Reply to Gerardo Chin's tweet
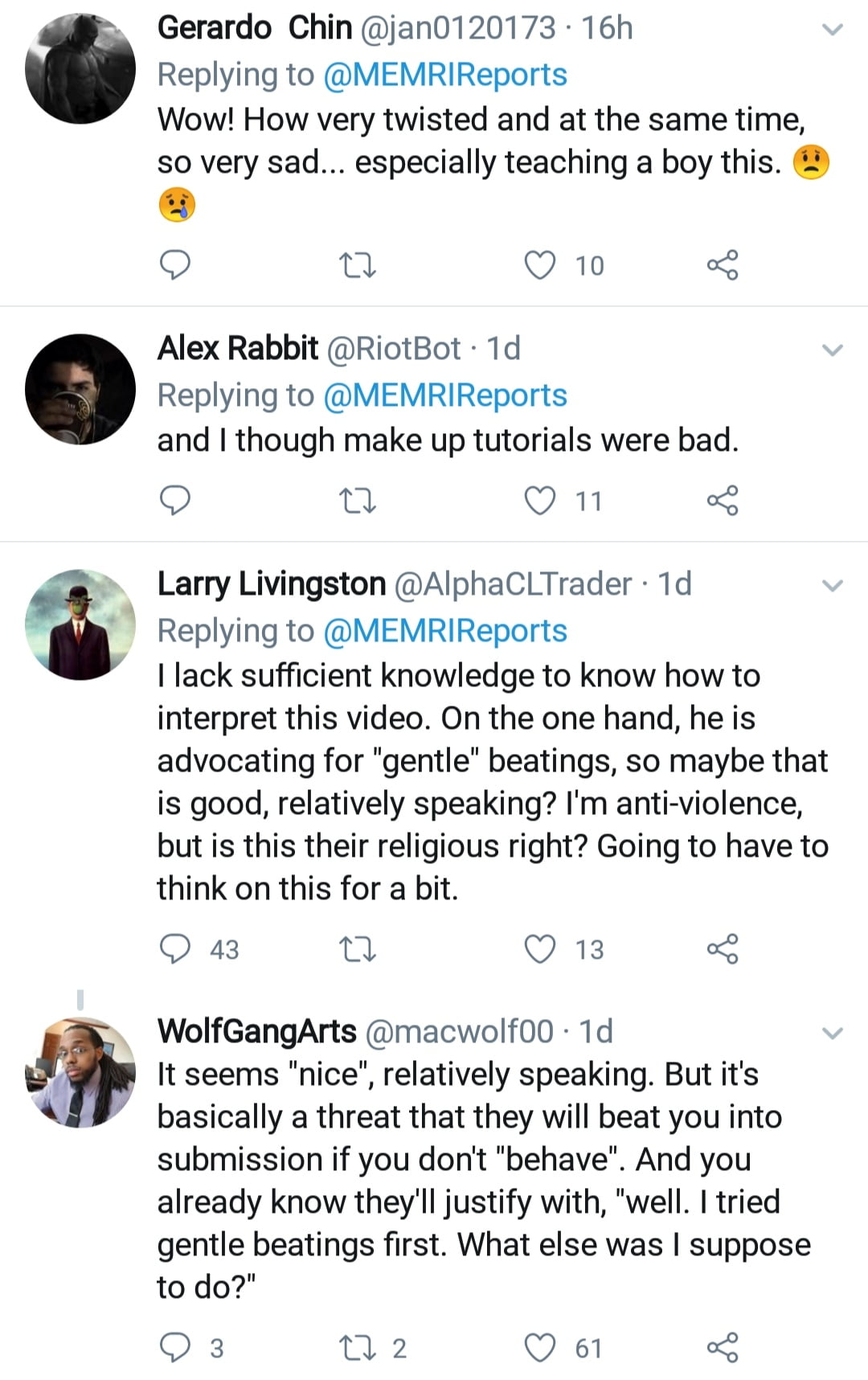This screenshot has height=1380, width=868. pos(175,264)
